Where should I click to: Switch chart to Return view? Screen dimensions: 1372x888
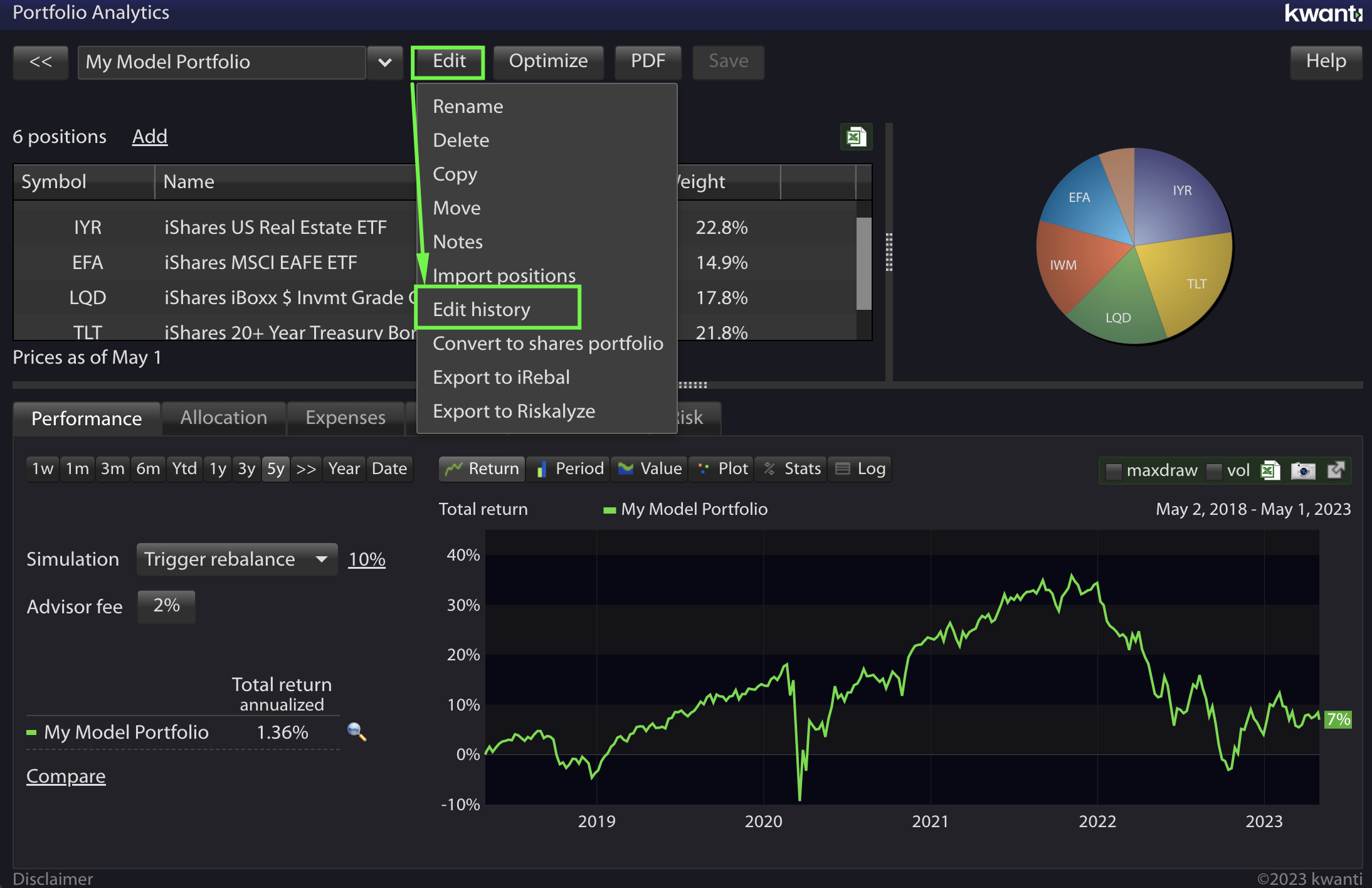pos(482,468)
